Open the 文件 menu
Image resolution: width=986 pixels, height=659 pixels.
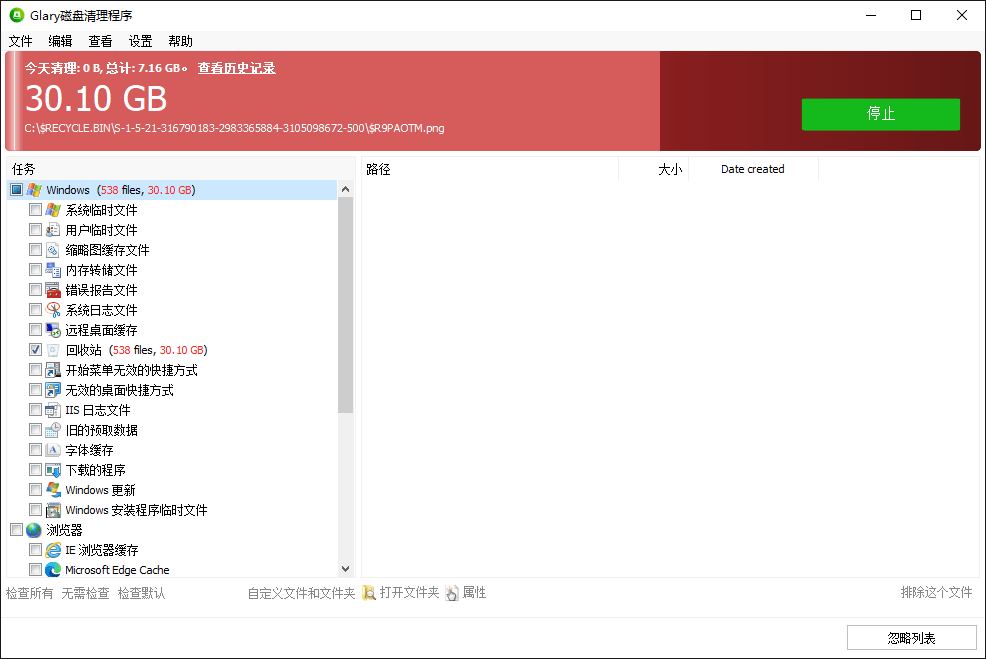[x=20, y=41]
